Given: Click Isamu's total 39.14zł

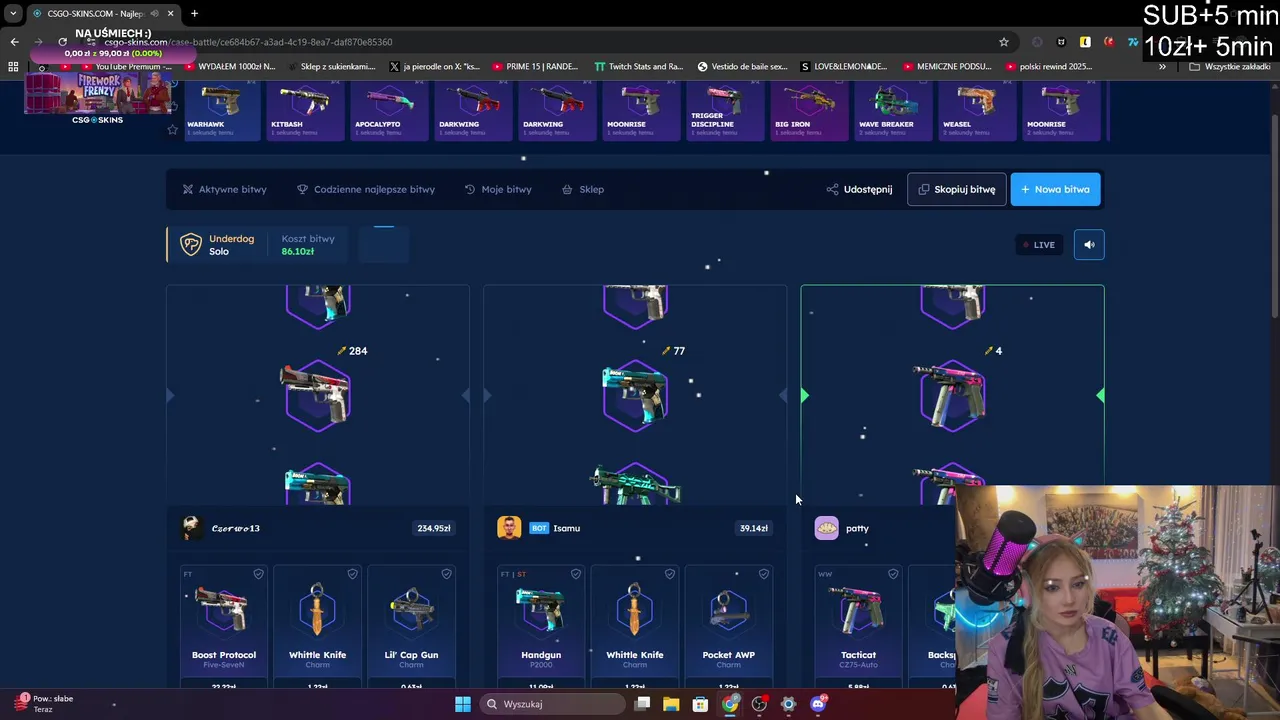Looking at the screenshot, I should click(x=753, y=528).
